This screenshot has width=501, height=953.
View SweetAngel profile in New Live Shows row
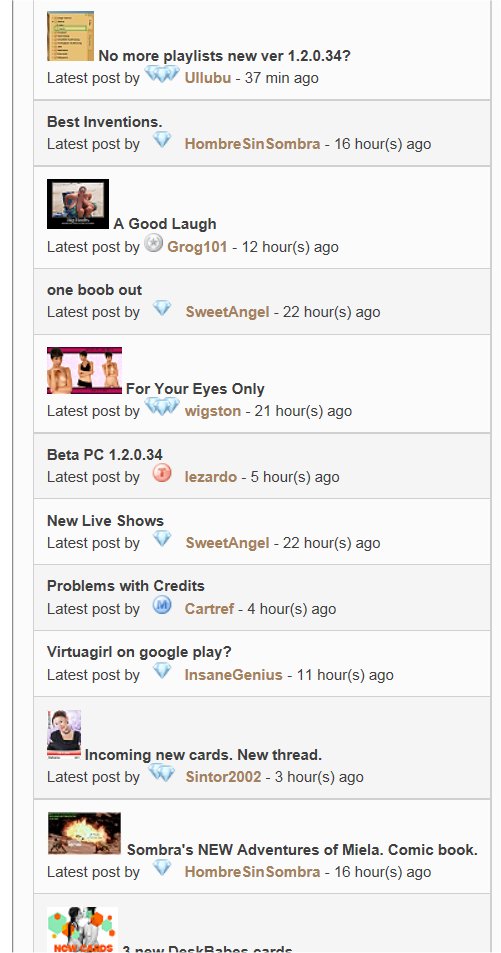coord(227,543)
